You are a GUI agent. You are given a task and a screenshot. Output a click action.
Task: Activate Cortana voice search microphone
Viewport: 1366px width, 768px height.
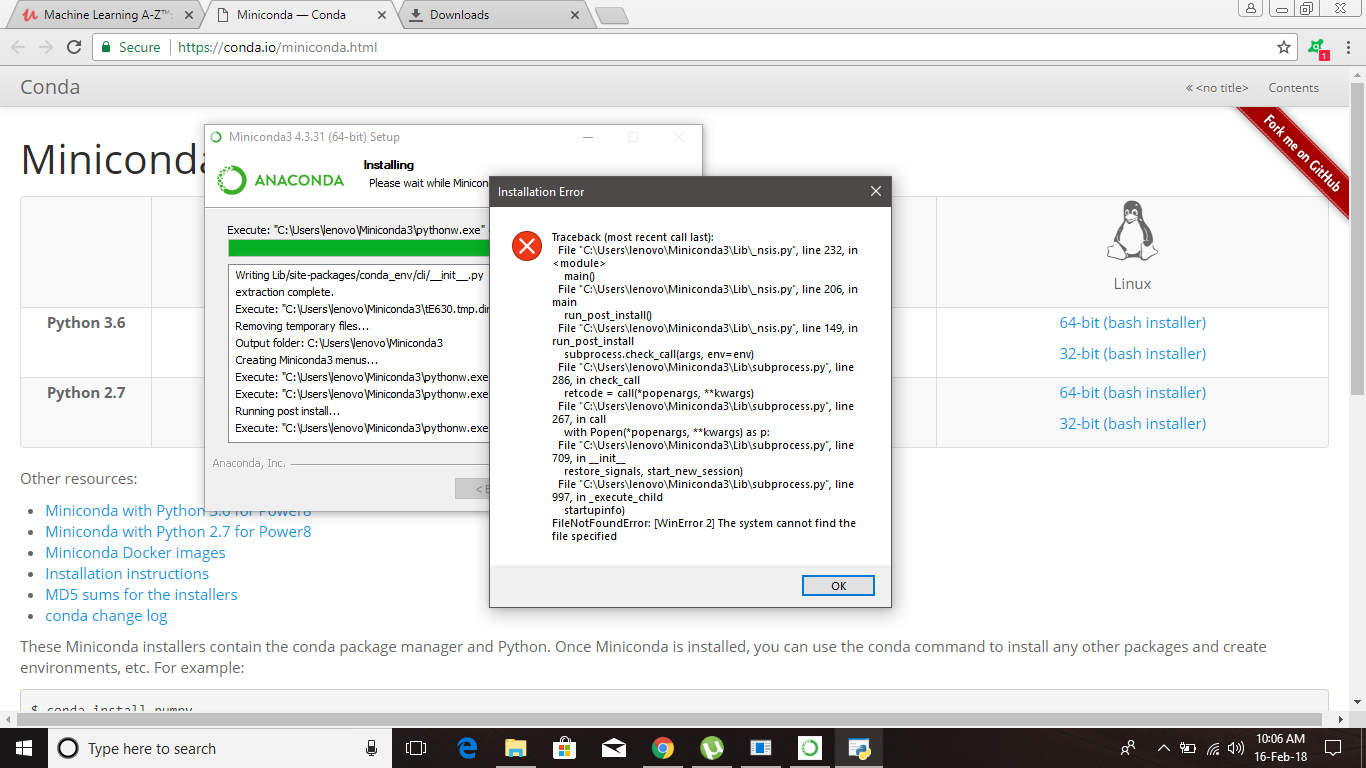[371, 747]
